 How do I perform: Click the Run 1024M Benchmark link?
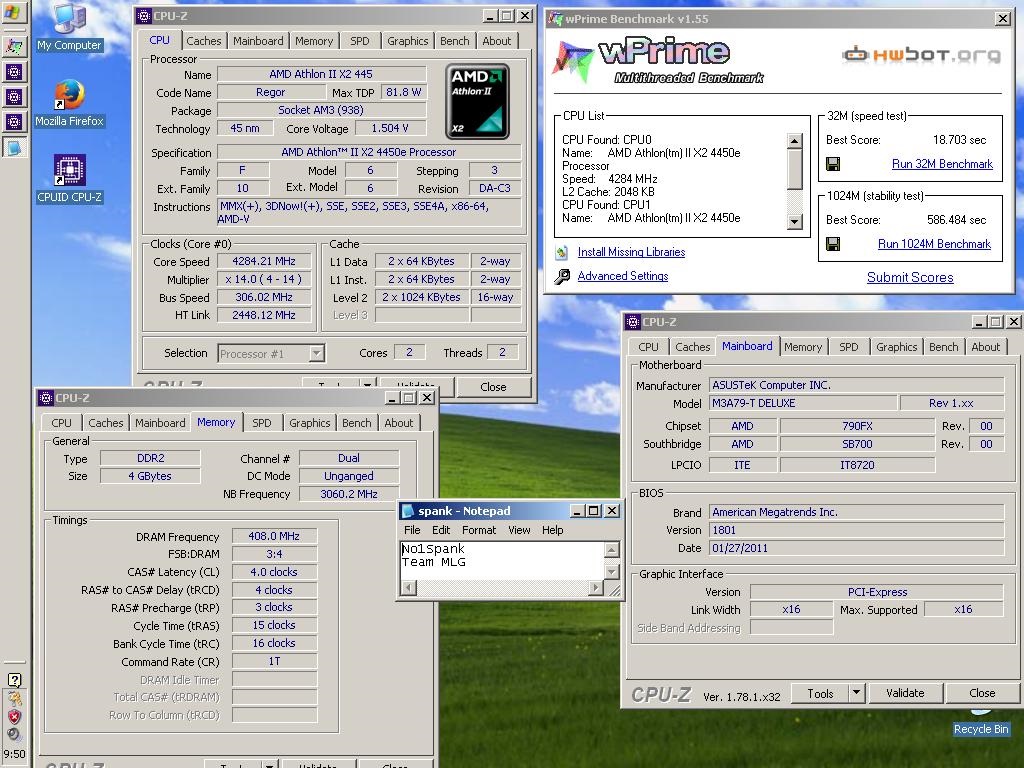(x=934, y=244)
